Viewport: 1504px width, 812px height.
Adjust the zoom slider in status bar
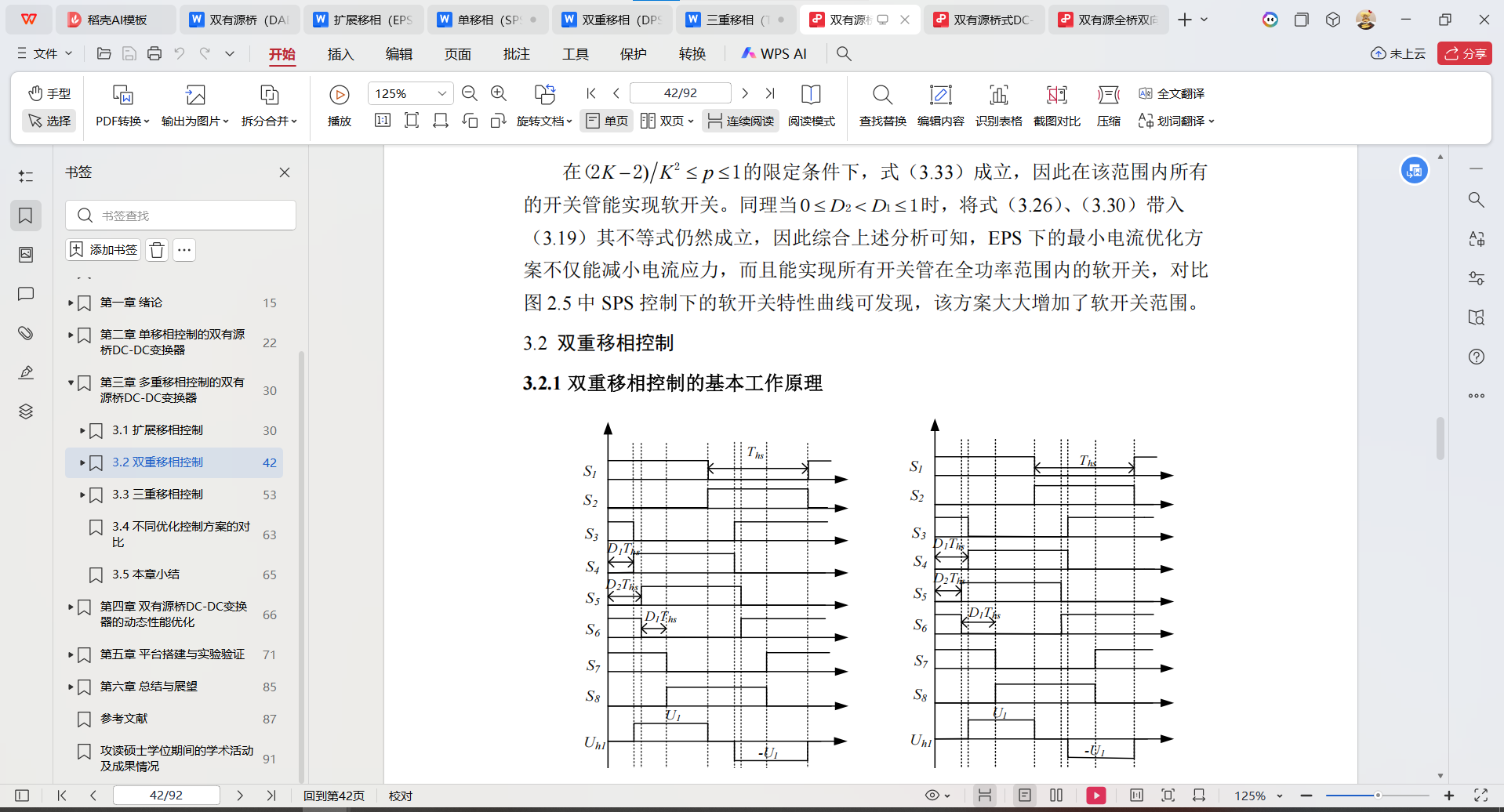pos(1377,796)
